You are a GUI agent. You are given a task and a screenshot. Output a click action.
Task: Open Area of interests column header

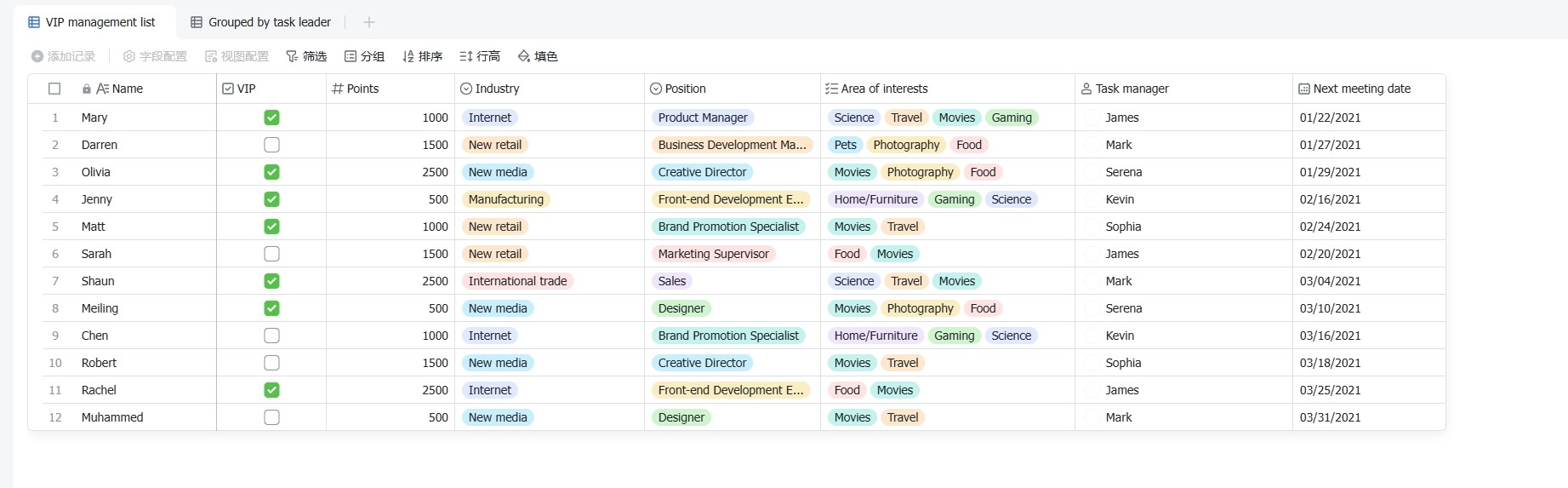coord(884,89)
